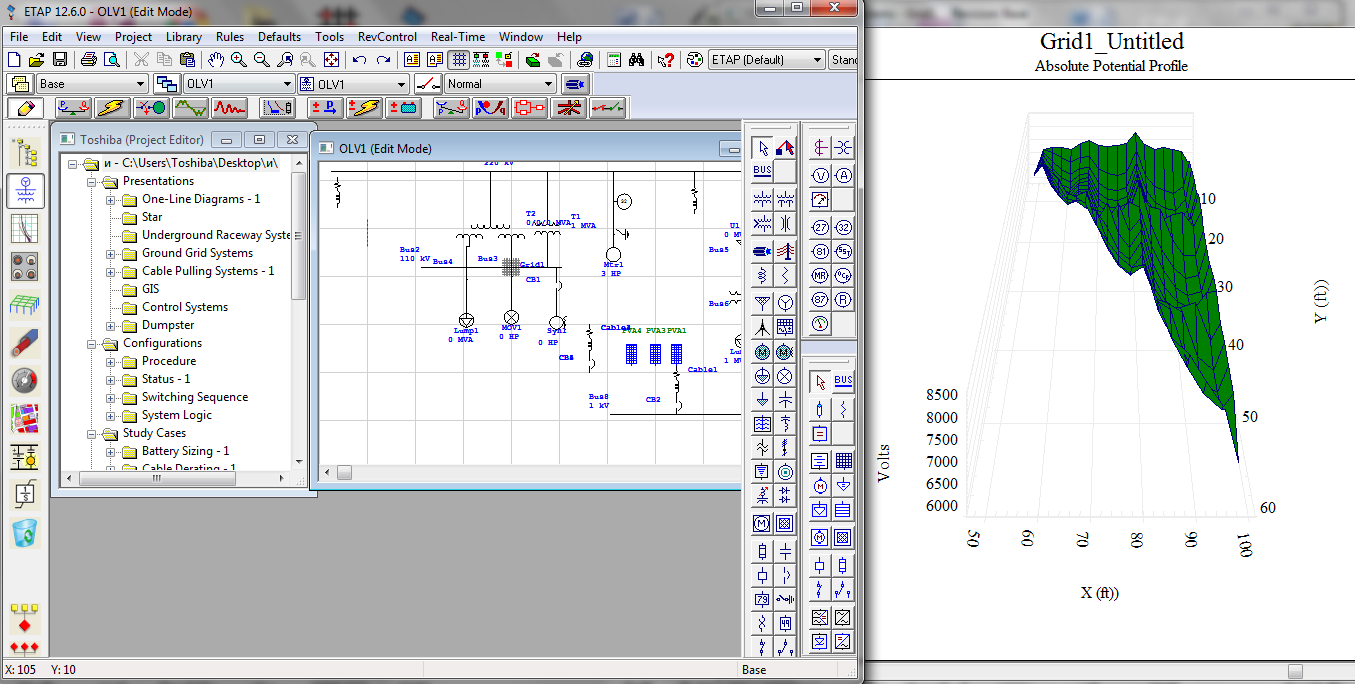The image size is (1355, 684).
Task: Open the Normal configuration dropdown
Action: (548, 84)
